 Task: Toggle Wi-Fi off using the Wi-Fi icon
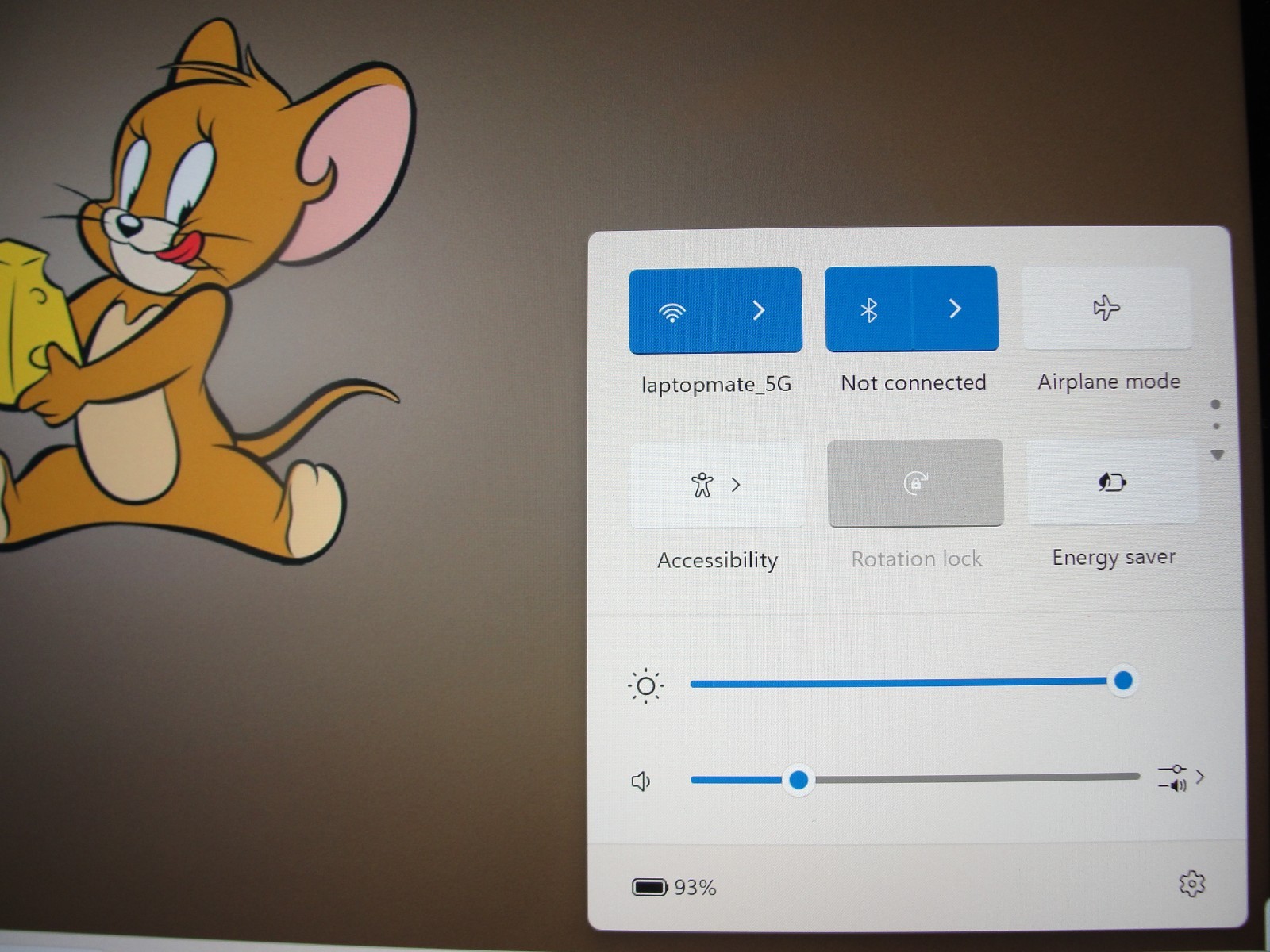point(672,311)
